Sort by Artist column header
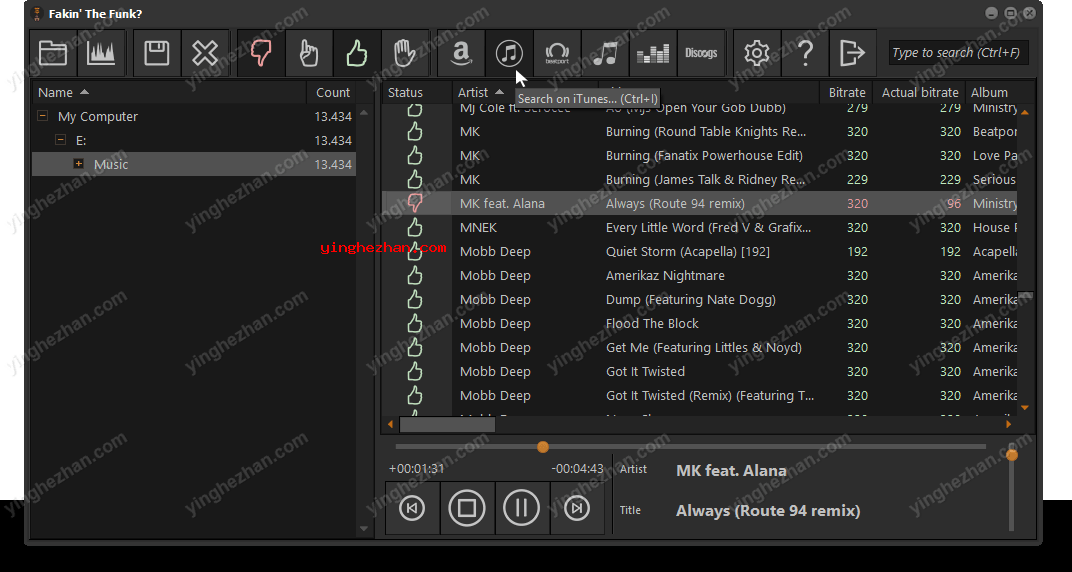 pyautogui.click(x=524, y=92)
